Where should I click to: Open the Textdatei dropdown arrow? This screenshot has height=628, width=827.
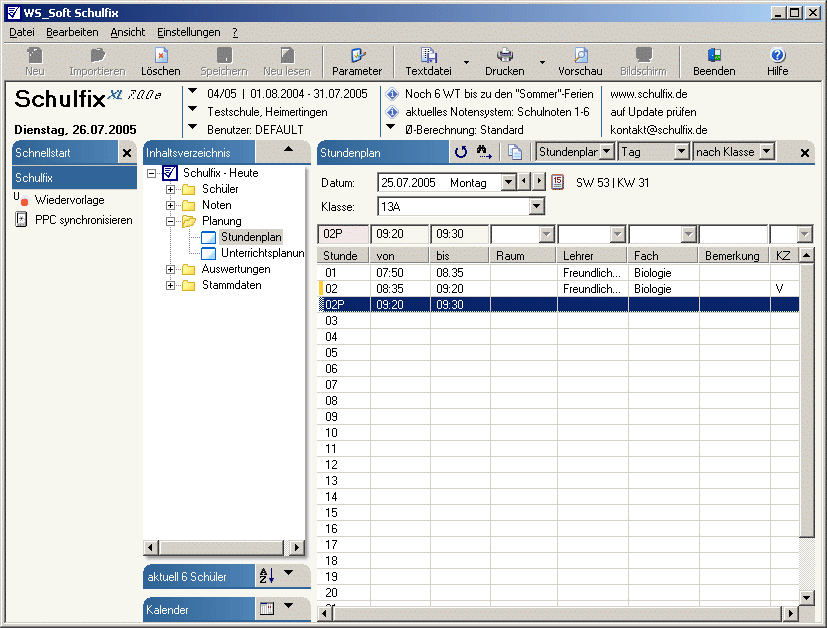click(x=466, y=62)
